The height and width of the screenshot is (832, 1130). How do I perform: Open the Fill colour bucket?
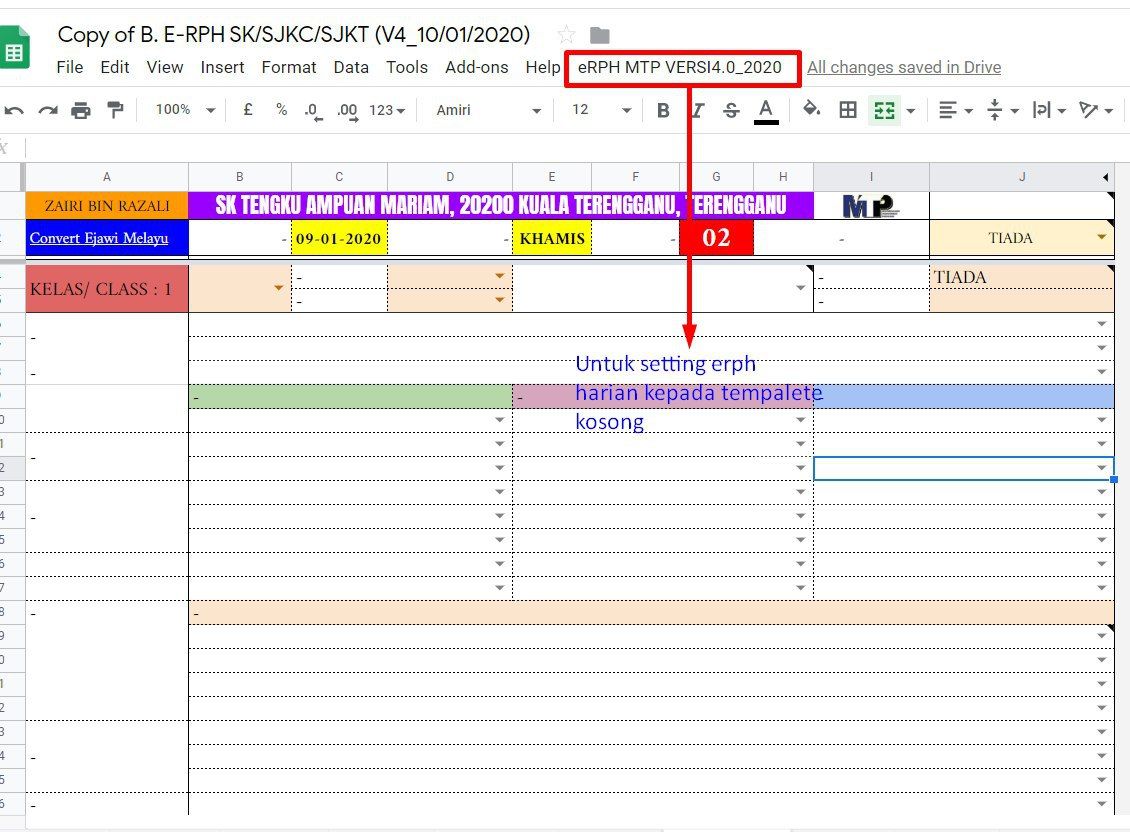(x=811, y=110)
